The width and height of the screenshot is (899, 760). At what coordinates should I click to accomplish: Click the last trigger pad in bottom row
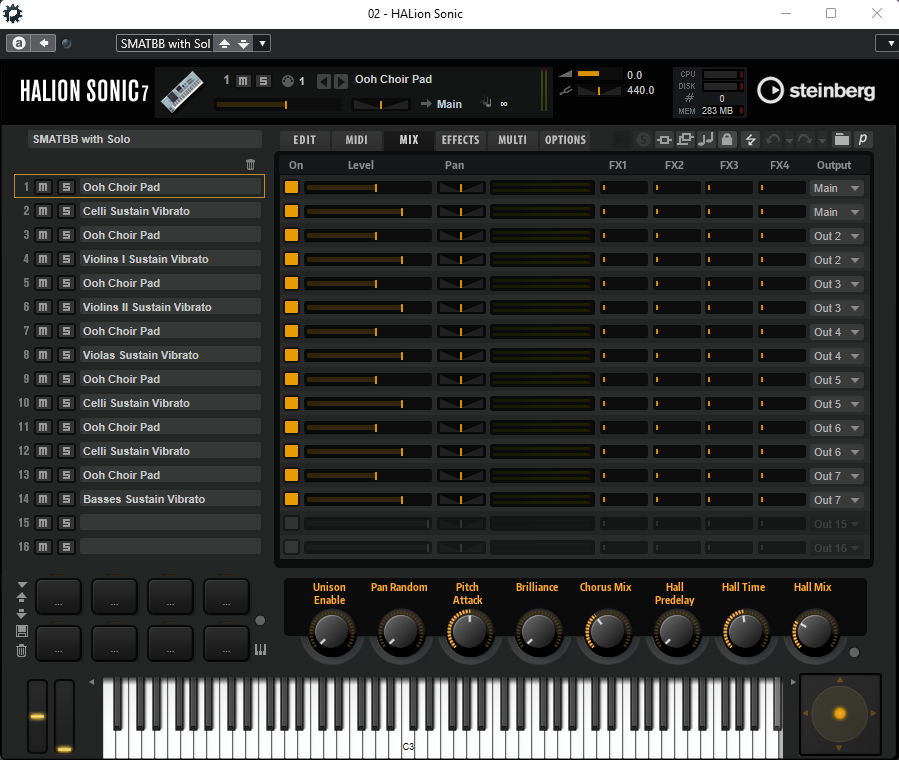point(226,644)
